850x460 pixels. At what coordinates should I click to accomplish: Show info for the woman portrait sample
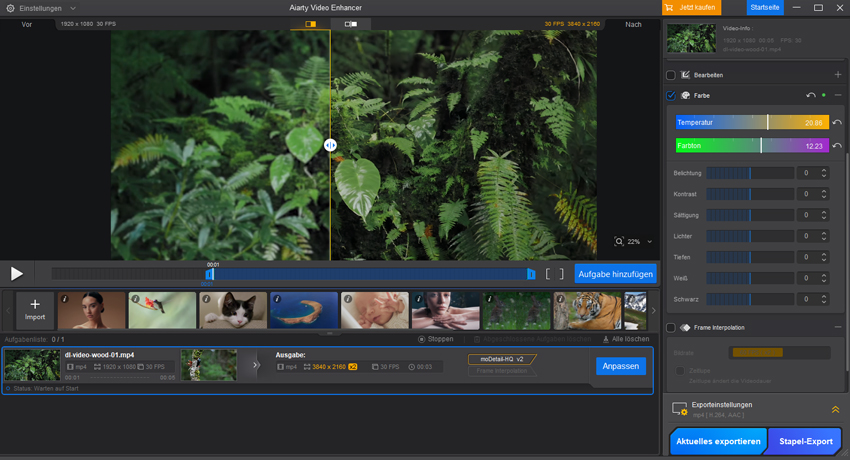coord(65,299)
